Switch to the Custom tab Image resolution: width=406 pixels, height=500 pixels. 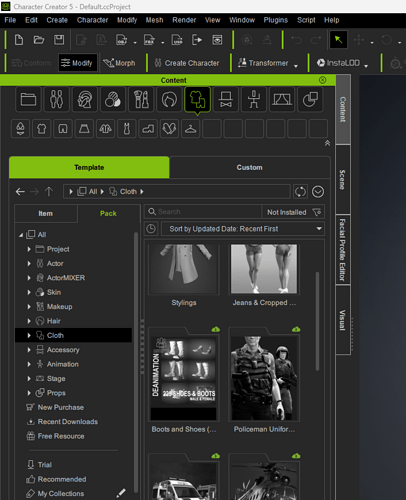(x=250, y=167)
